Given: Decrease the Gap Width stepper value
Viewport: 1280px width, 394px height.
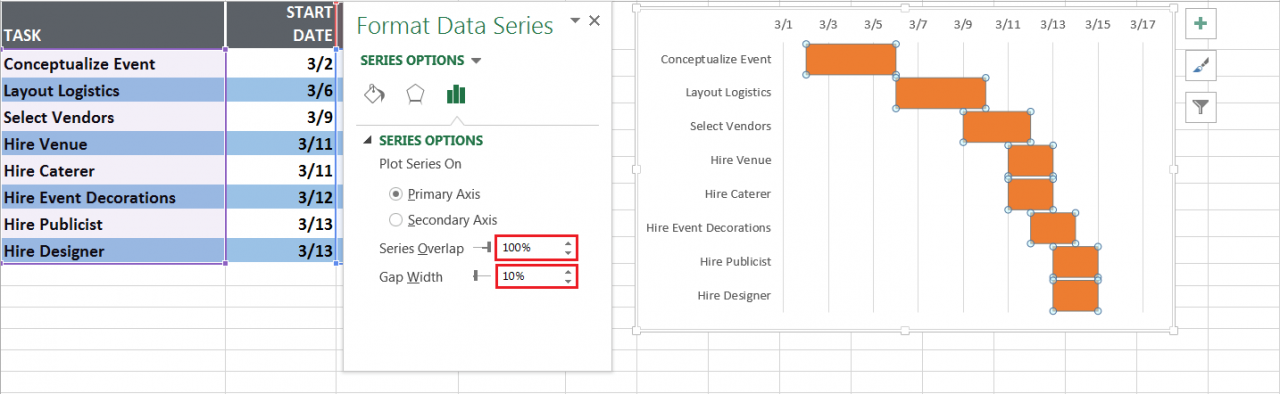Looking at the screenshot, I should (569, 281).
